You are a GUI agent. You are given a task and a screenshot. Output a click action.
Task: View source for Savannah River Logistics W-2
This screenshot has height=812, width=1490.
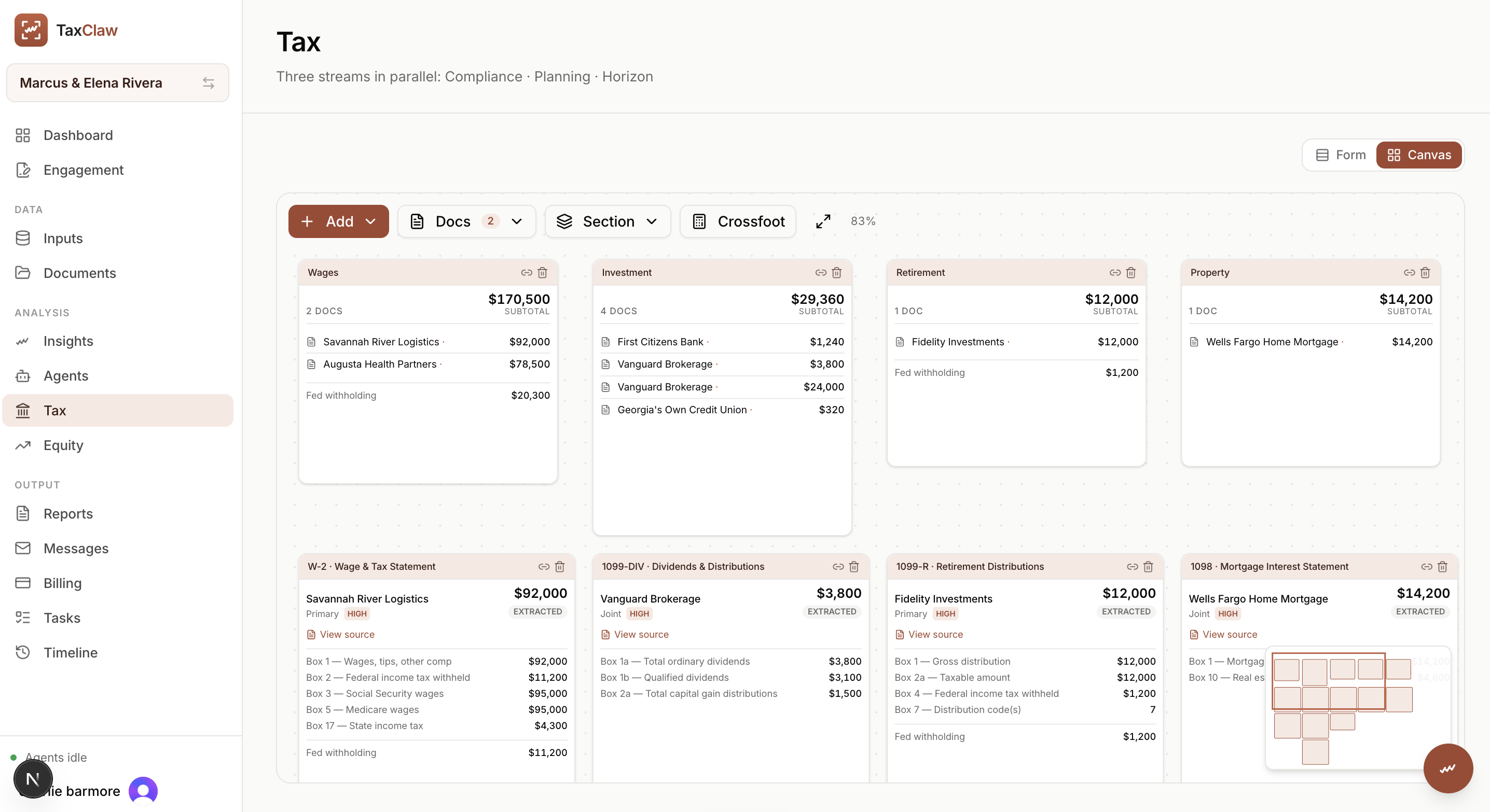[x=341, y=634]
